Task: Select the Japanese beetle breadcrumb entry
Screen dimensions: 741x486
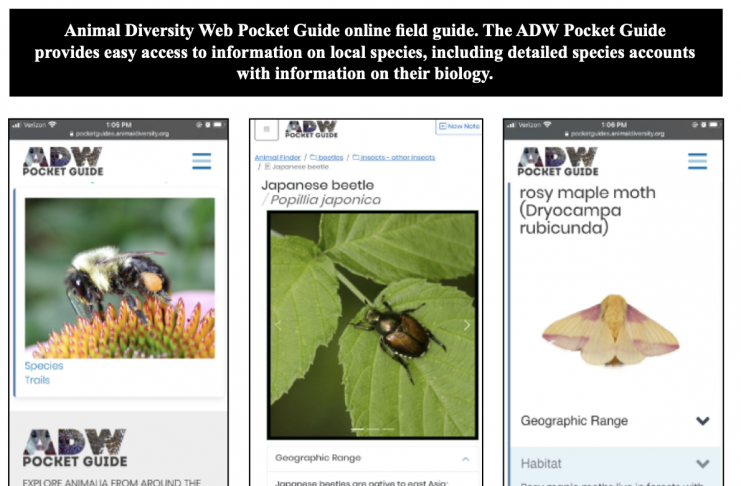Action: [x=297, y=167]
